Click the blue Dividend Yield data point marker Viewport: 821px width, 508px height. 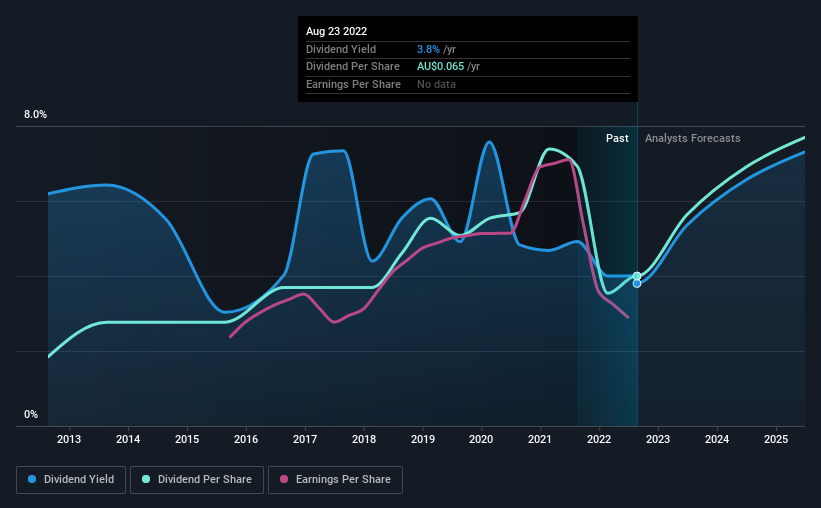point(637,283)
